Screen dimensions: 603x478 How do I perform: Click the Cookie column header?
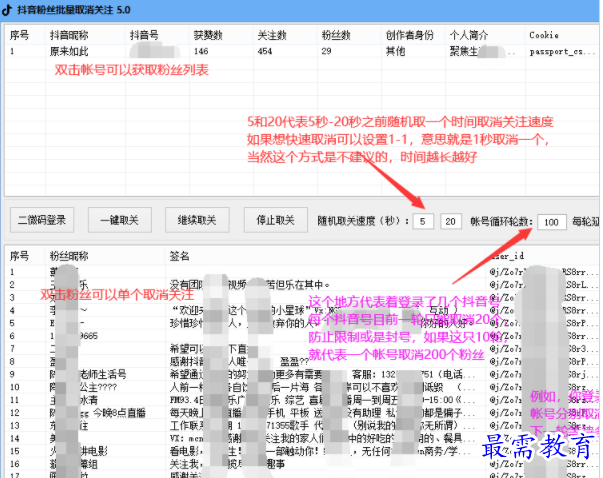[544, 35]
